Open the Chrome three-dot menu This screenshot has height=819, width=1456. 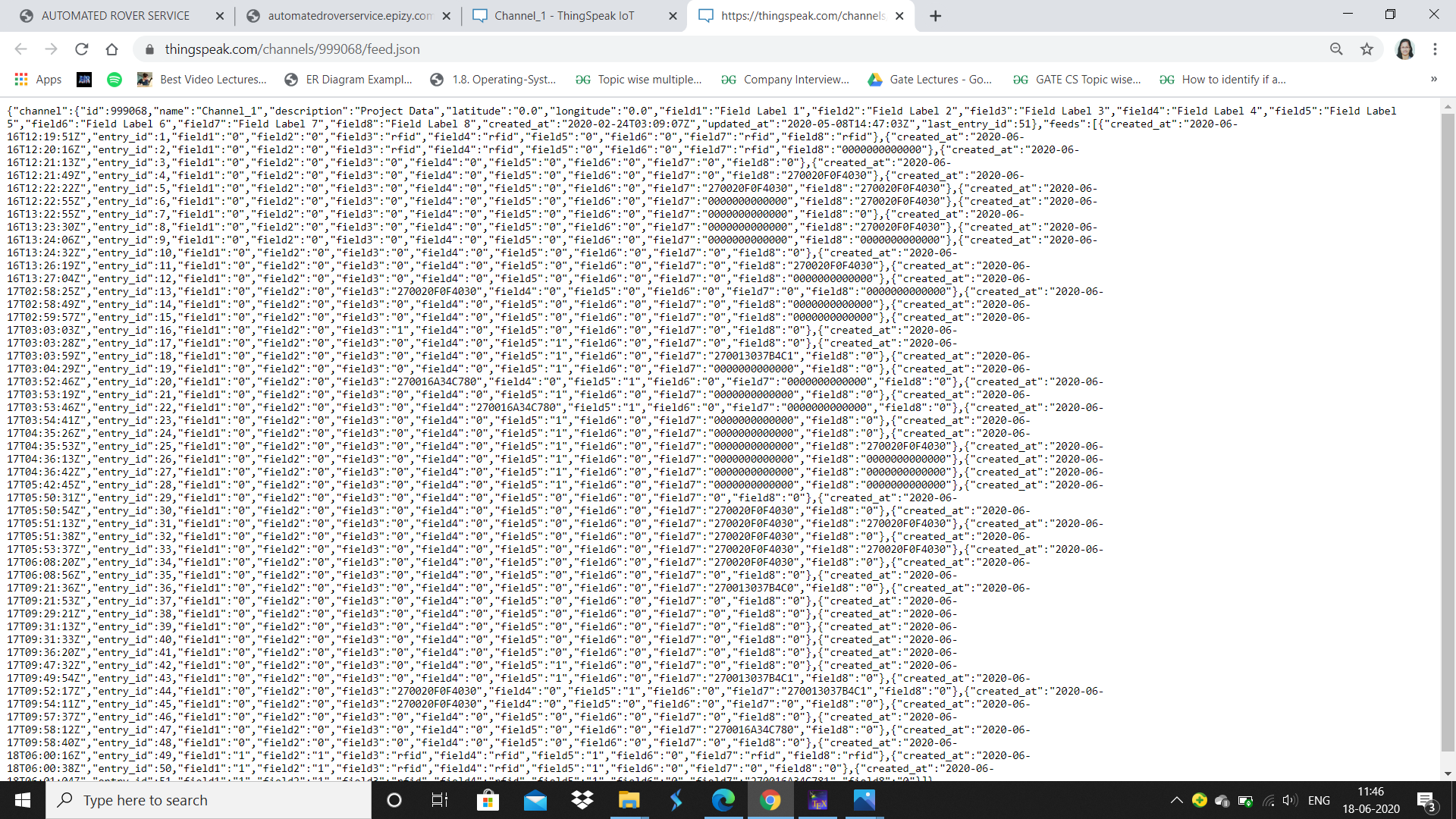(1435, 49)
